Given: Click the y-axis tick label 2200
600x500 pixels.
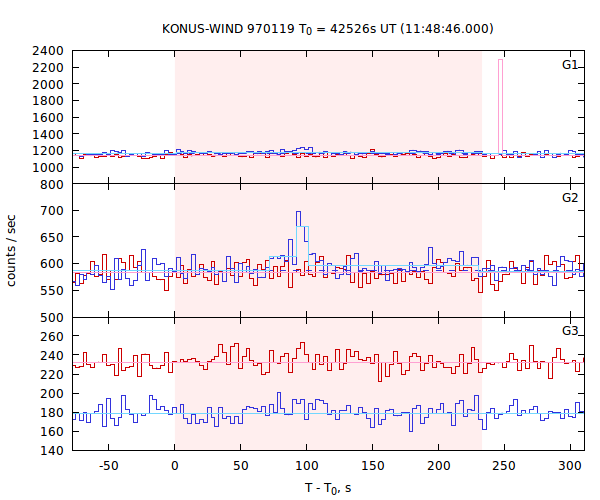Looking at the screenshot, I should coord(48,67).
